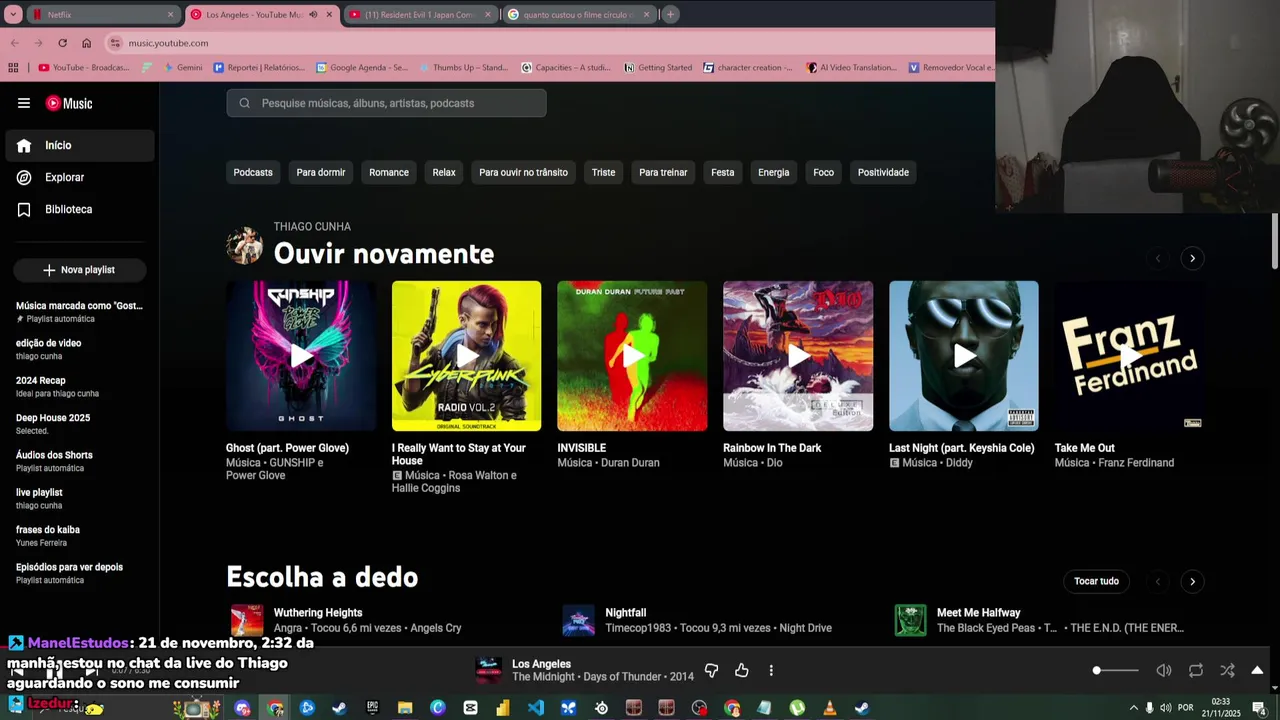Select the Foco mood chip

[x=823, y=172]
